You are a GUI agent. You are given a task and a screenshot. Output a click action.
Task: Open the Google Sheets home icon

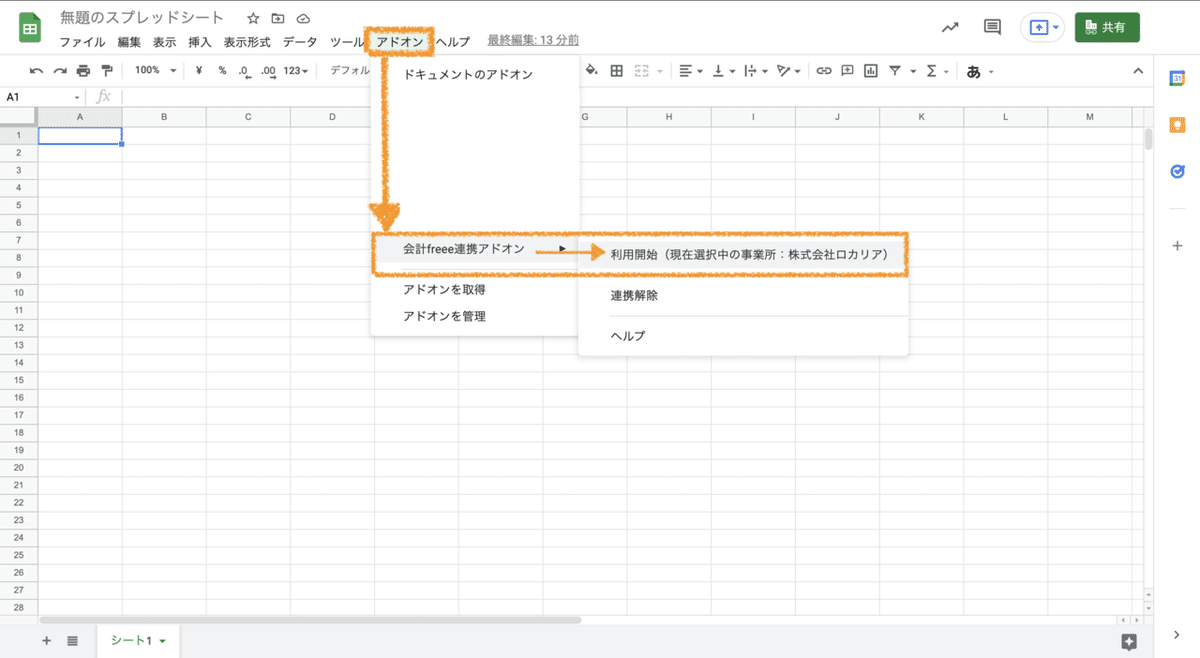(x=30, y=29)
